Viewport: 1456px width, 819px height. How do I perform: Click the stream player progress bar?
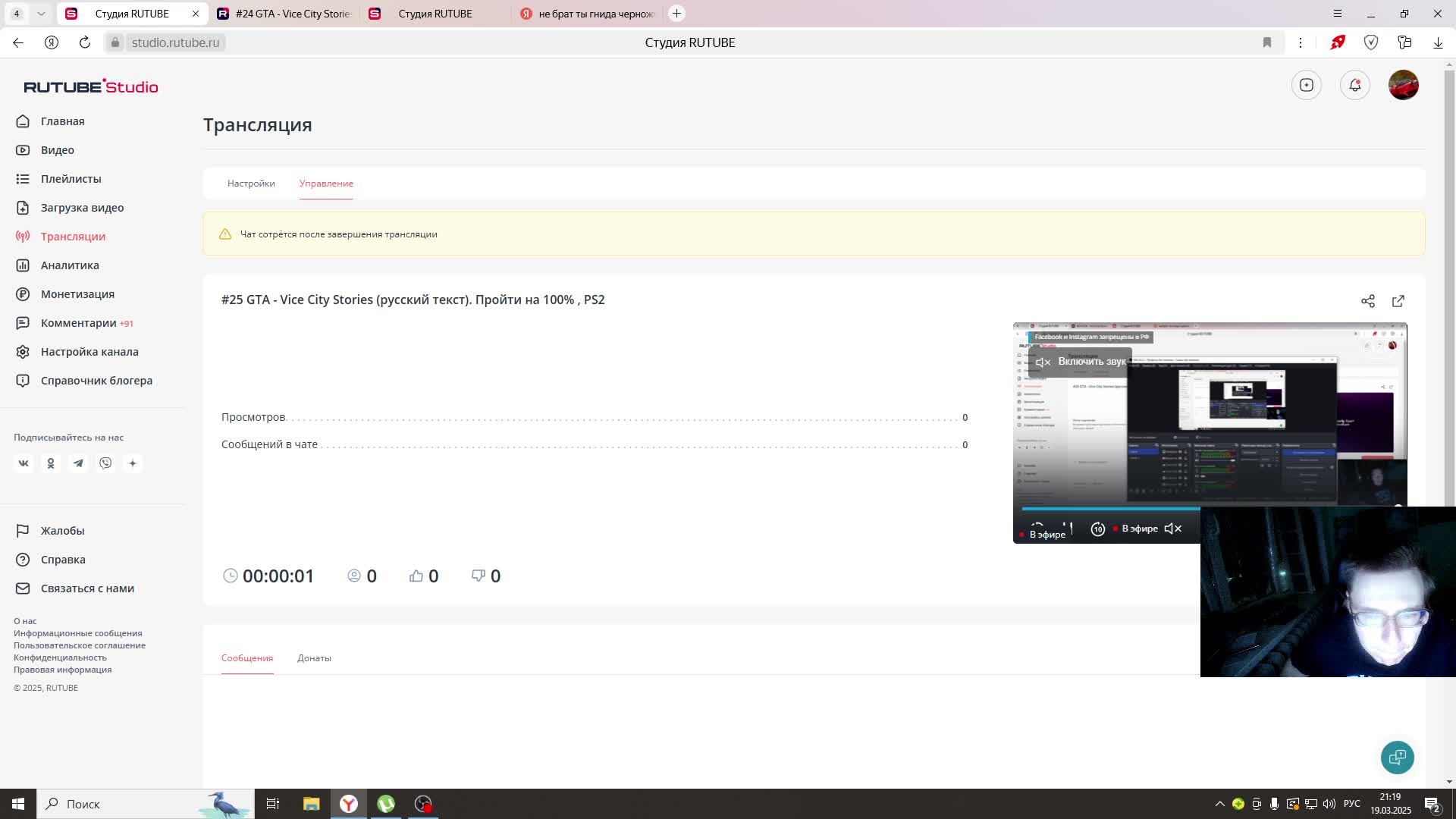coord(1110,509)
